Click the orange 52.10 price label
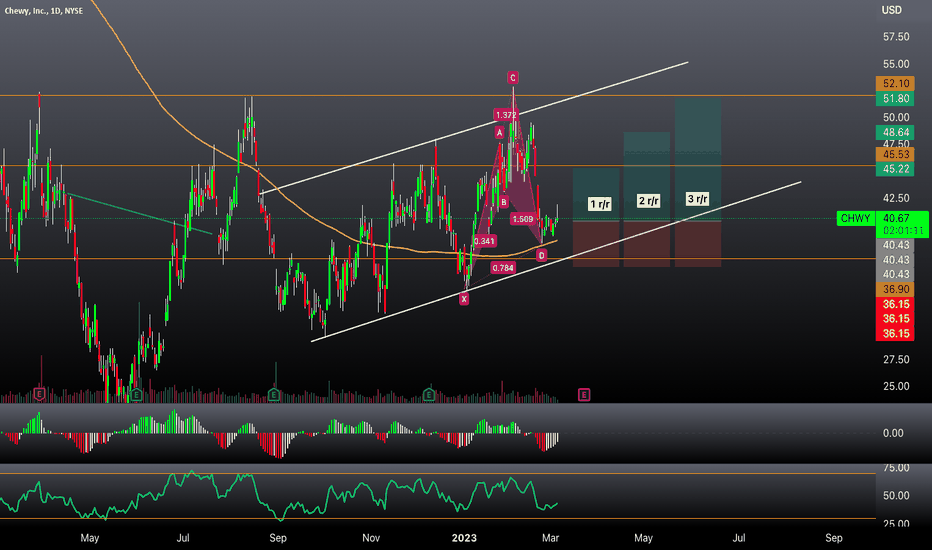 click(895, 83)
